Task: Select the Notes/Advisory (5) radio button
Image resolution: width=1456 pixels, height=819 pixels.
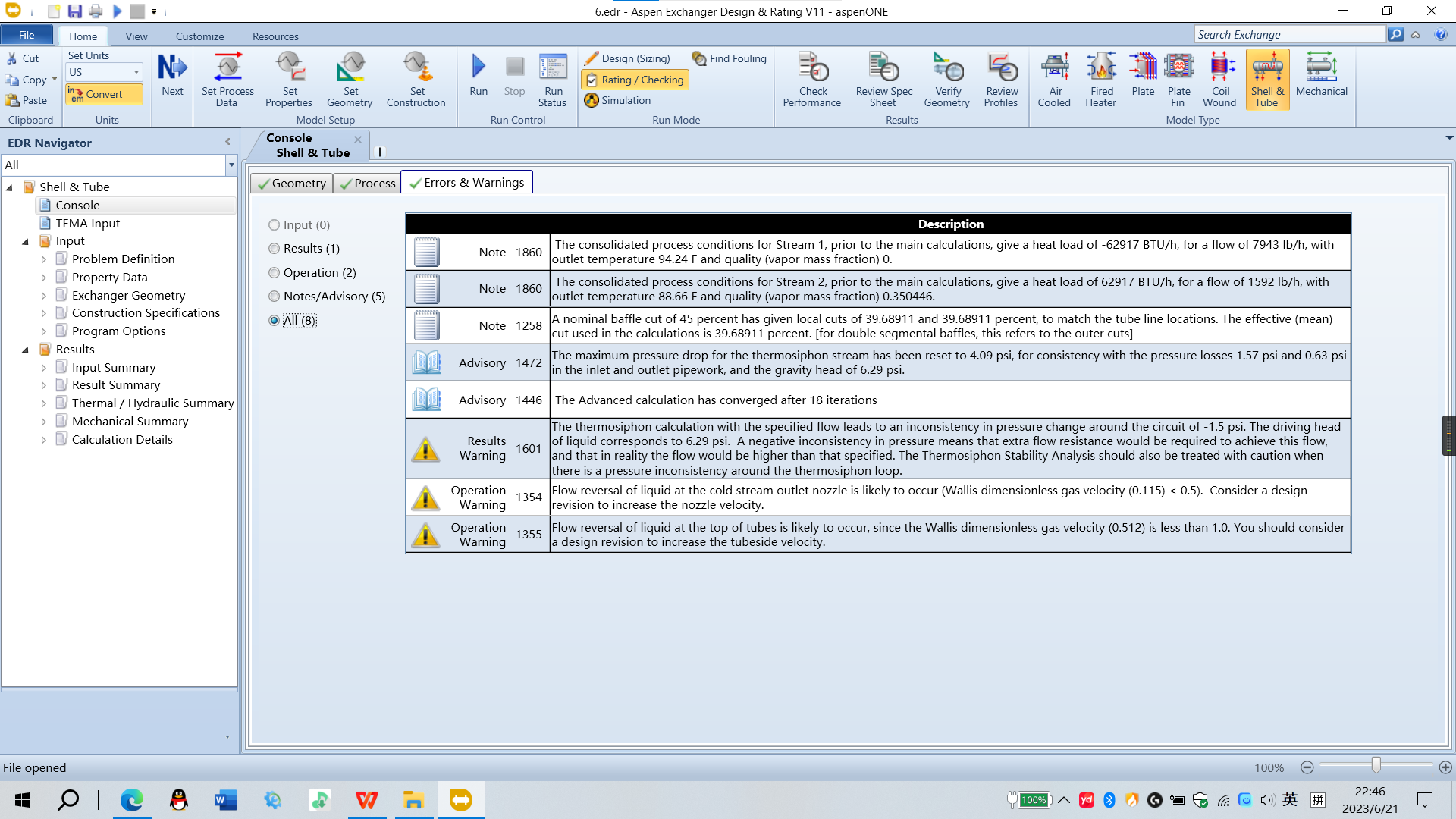Action: click(x=274, y=297)
